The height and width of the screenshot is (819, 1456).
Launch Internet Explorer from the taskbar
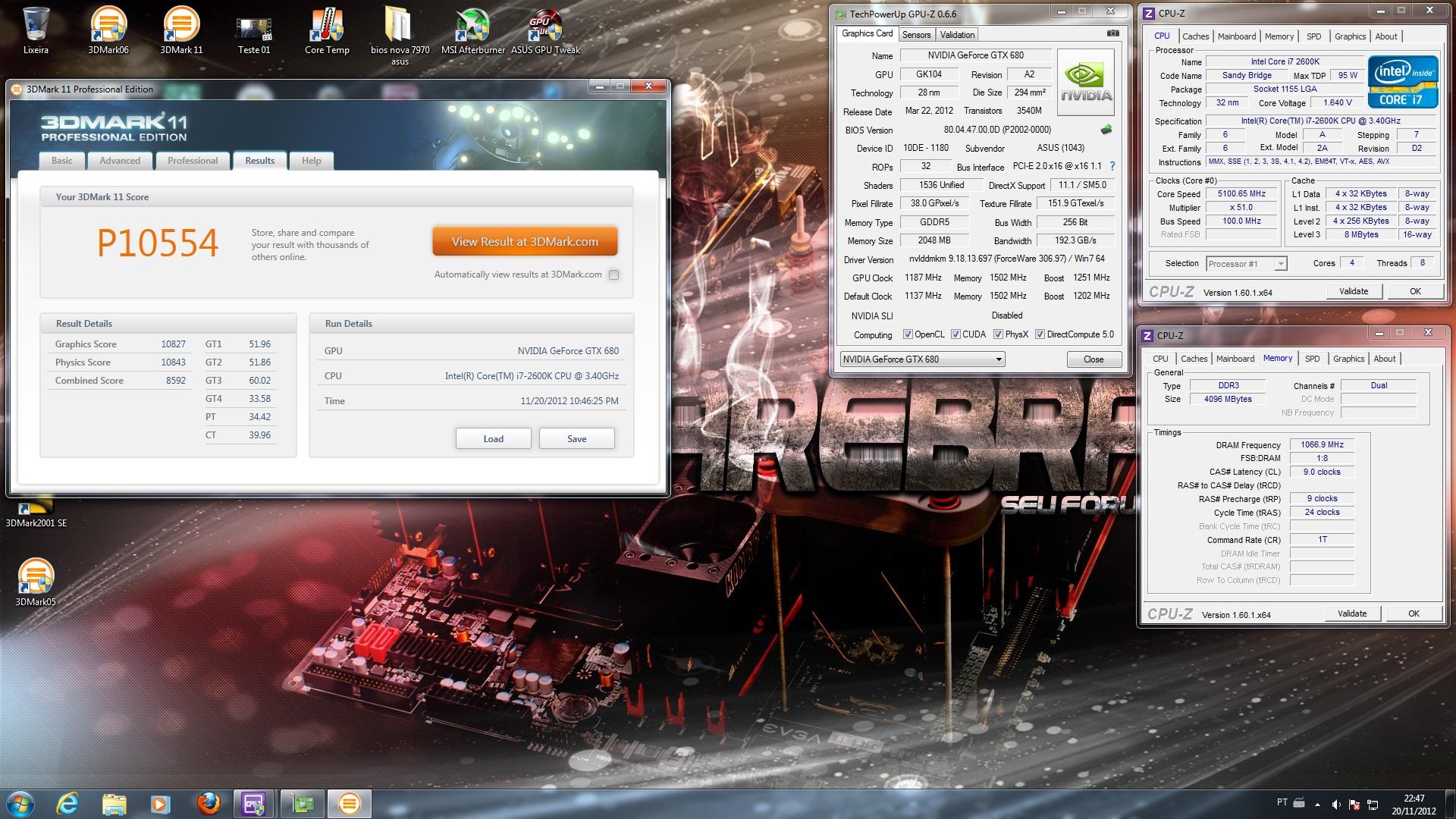point(67,803)
